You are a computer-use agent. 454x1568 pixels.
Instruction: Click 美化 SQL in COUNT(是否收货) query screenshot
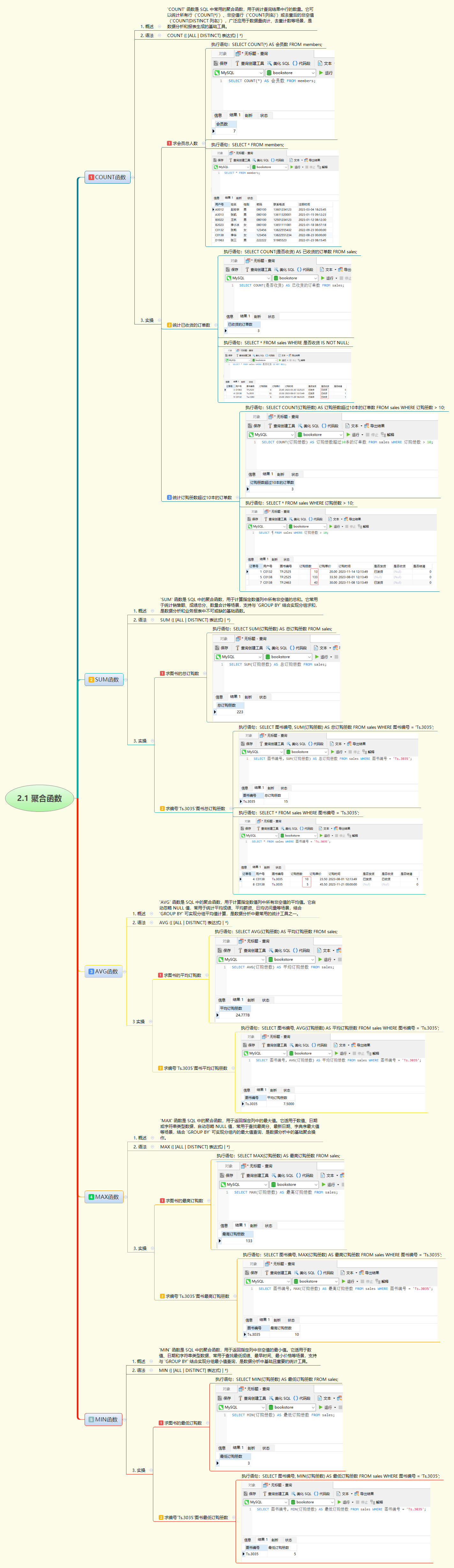coord(284,269)
